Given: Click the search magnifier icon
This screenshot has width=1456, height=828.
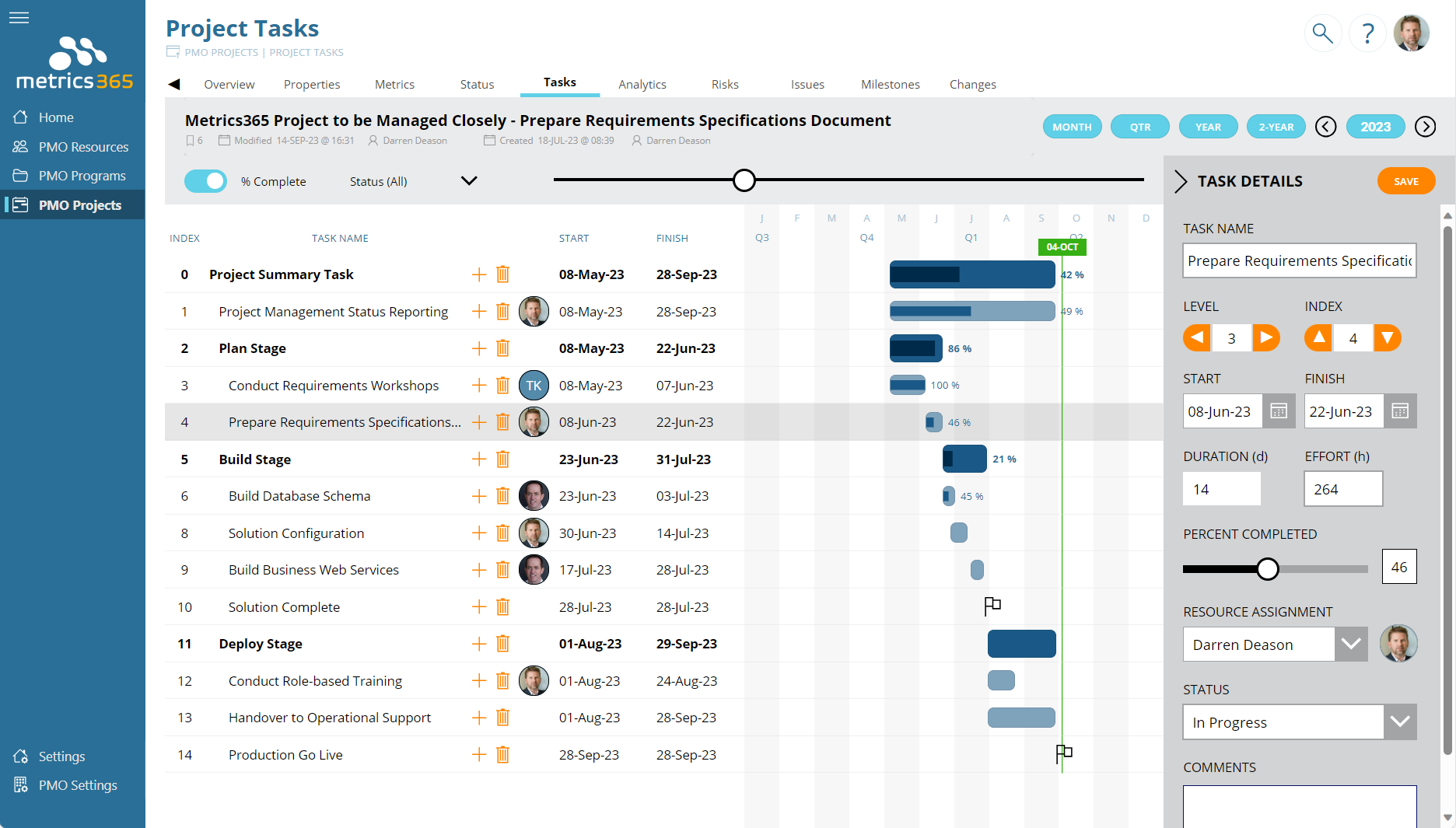Looking at the screenshot, I should [x=1322, y=33].
